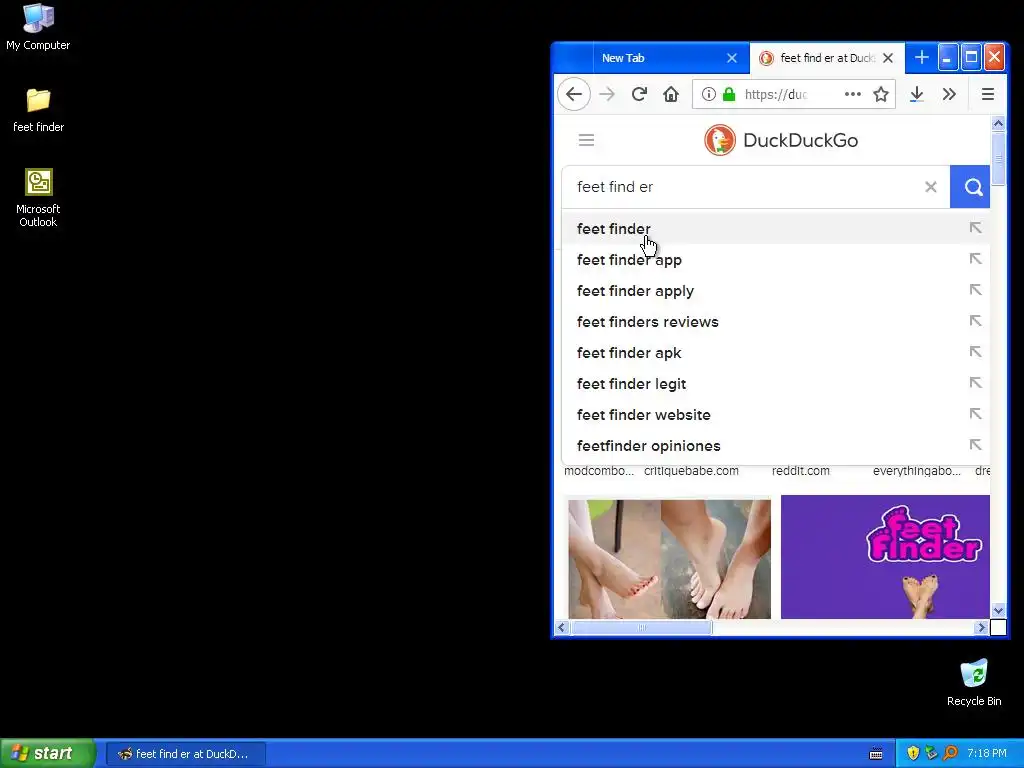Choose suggestion "feet finder apk"
This screenshot has height=768, width=1024.
(x=775, y=353)
